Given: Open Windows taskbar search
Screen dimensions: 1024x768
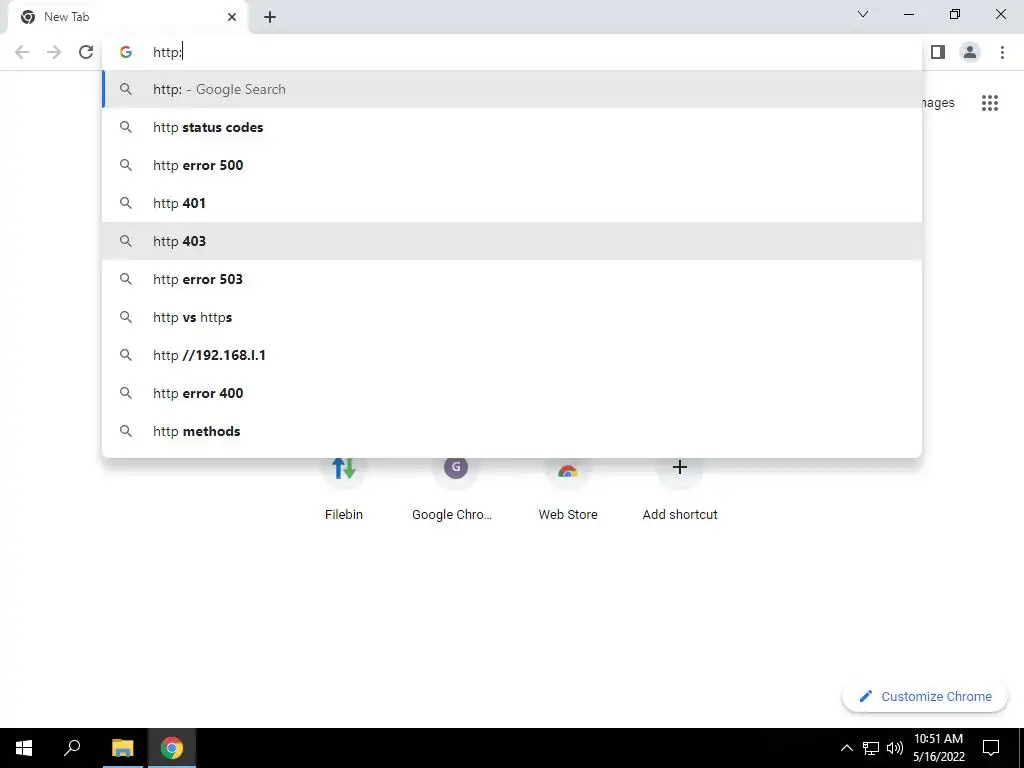Looking at the screenshot, I should tap(72, 748).
